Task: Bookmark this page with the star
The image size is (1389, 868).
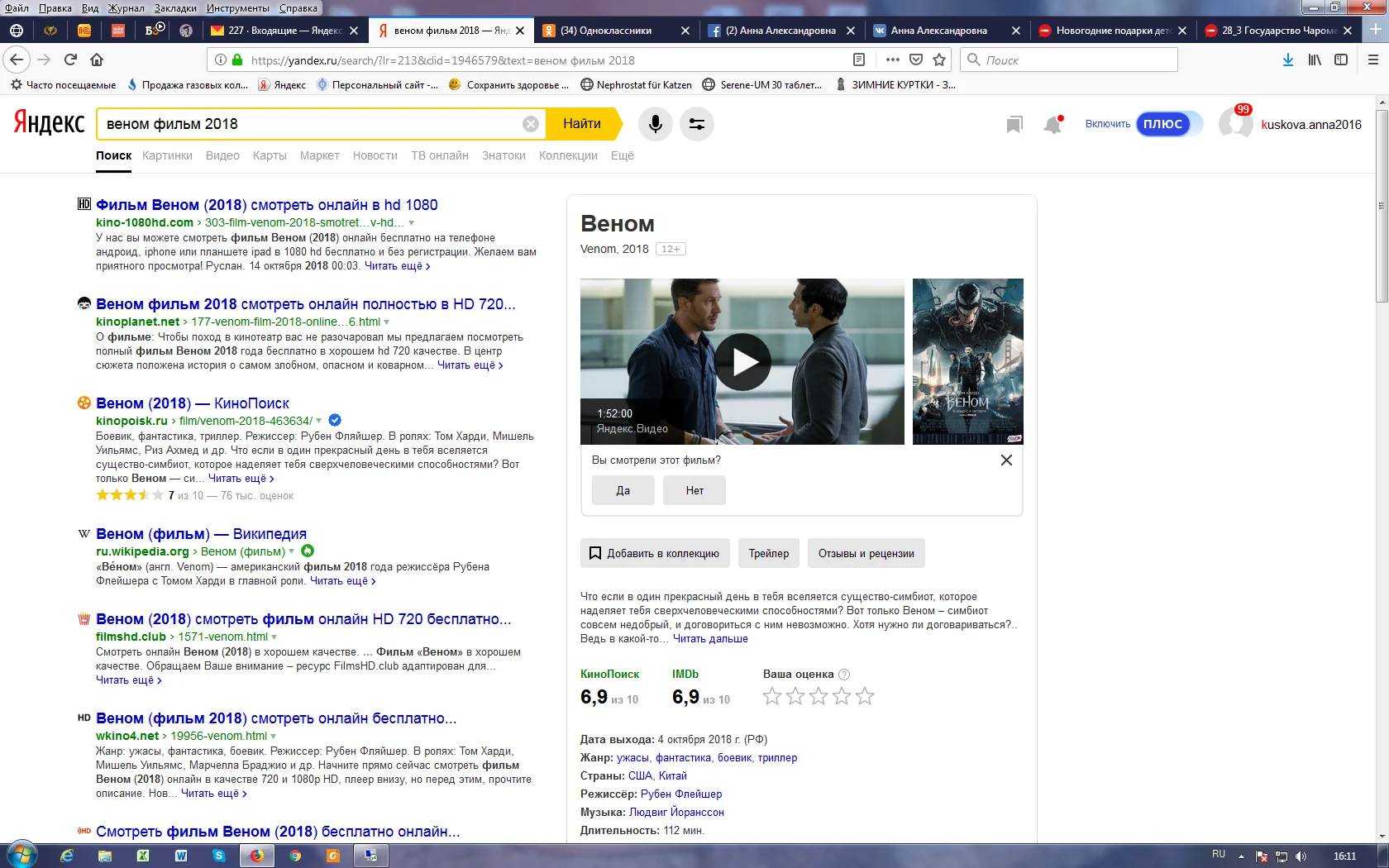Action: tap(939, 60)
